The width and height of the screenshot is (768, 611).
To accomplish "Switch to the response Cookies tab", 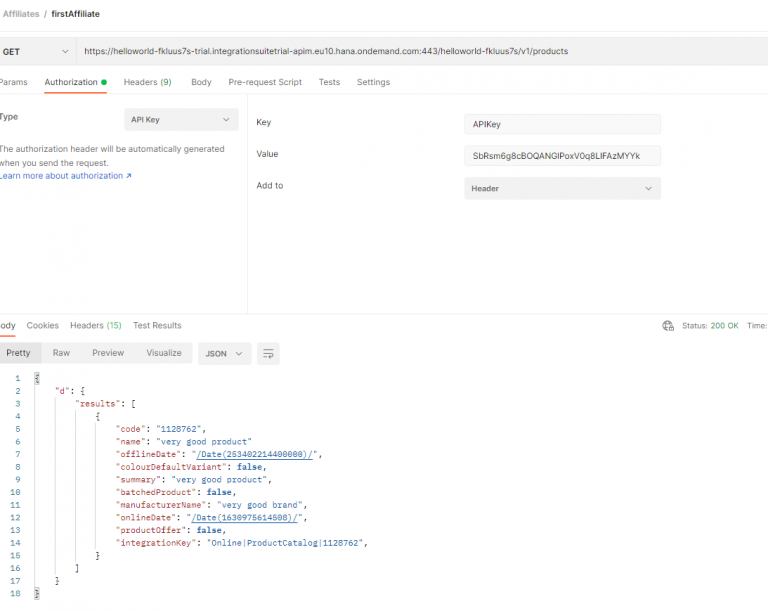I will point(43,325).
